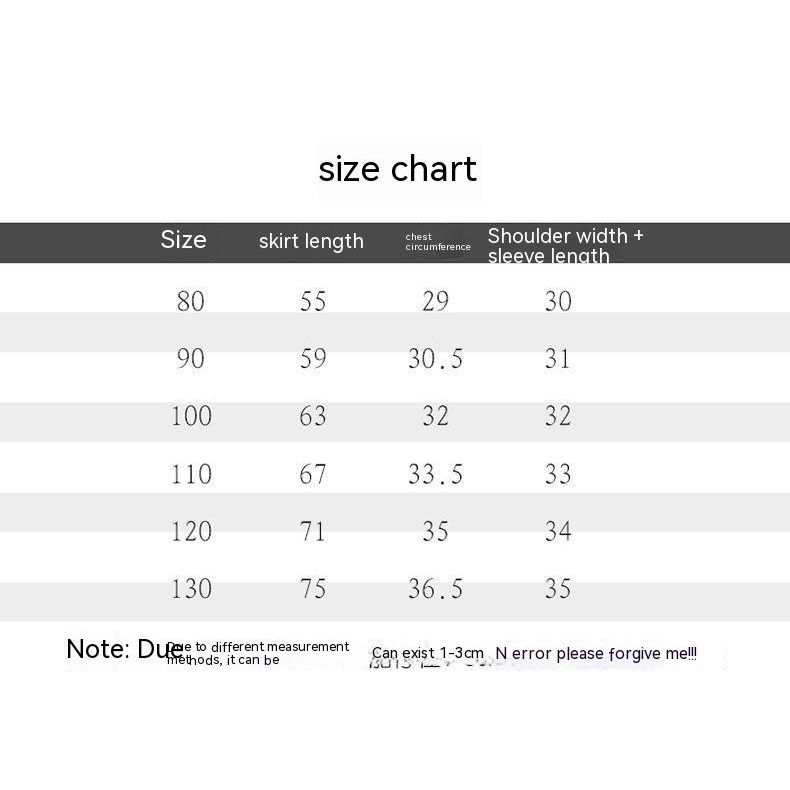The image size is (790, 790).
Task: Select size 80 in the Size column
Action: click(x=190, y=301)
